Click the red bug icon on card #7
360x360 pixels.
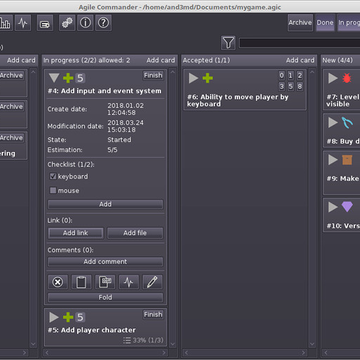click(347, 78)
